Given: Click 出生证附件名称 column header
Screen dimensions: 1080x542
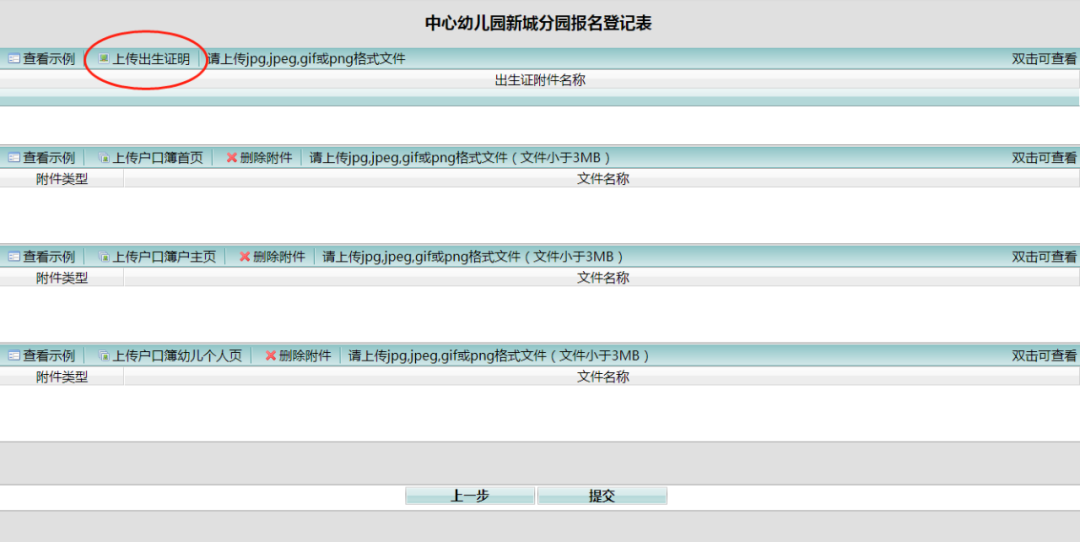Looking at the screenshot, I should 540,80.
